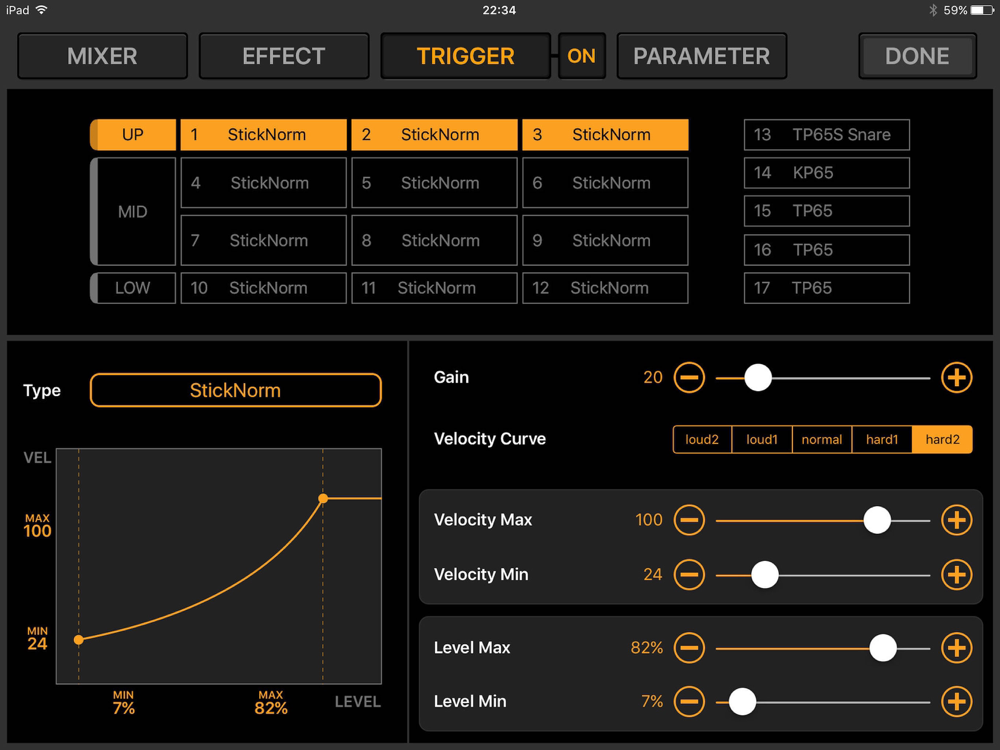Tap the Velocity Max plus icon
The height and width of the screenshot is (750, 1000).
956,520
